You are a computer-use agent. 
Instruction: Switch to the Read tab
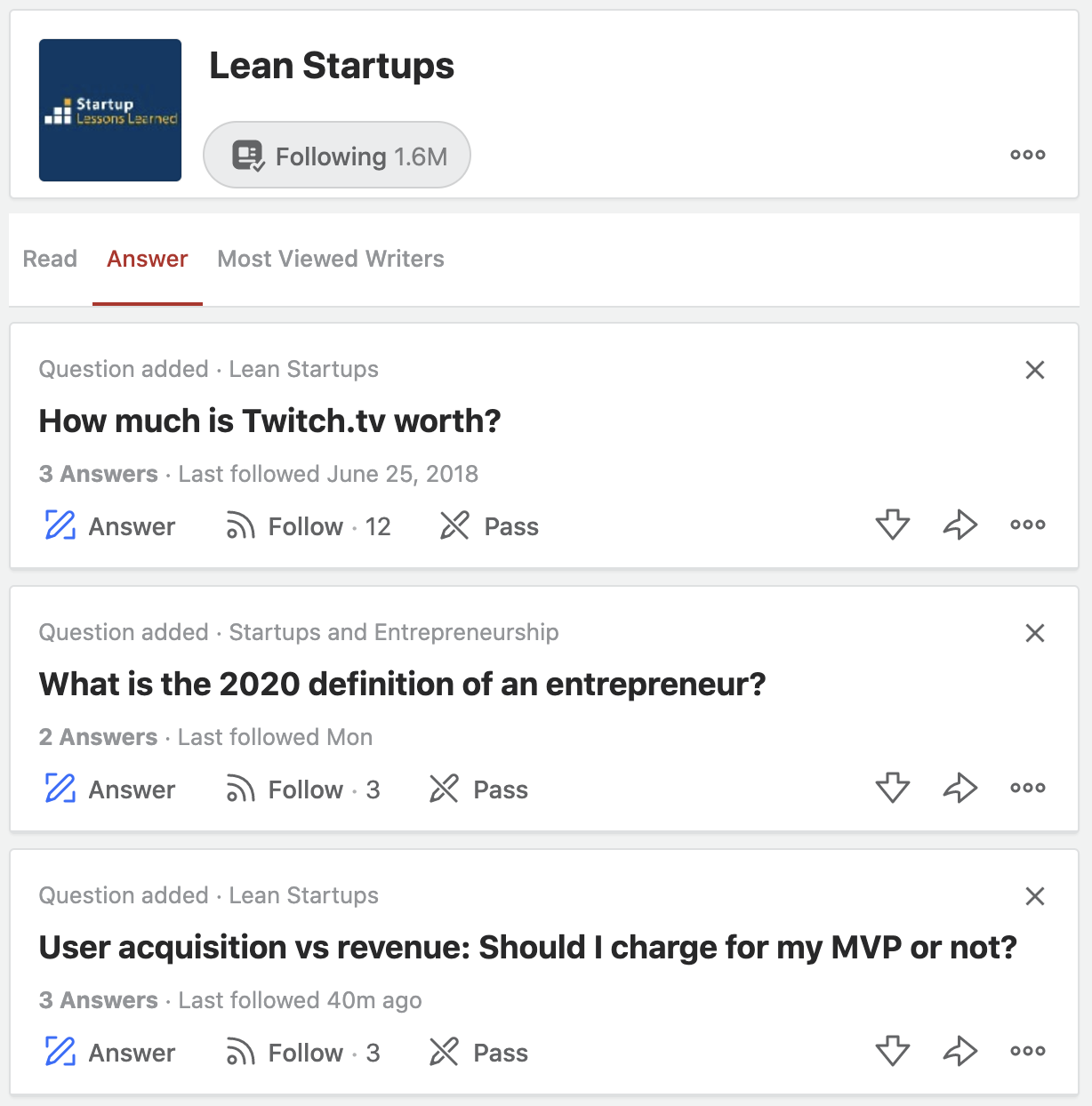pyautogui.click(x=50, y=259)
